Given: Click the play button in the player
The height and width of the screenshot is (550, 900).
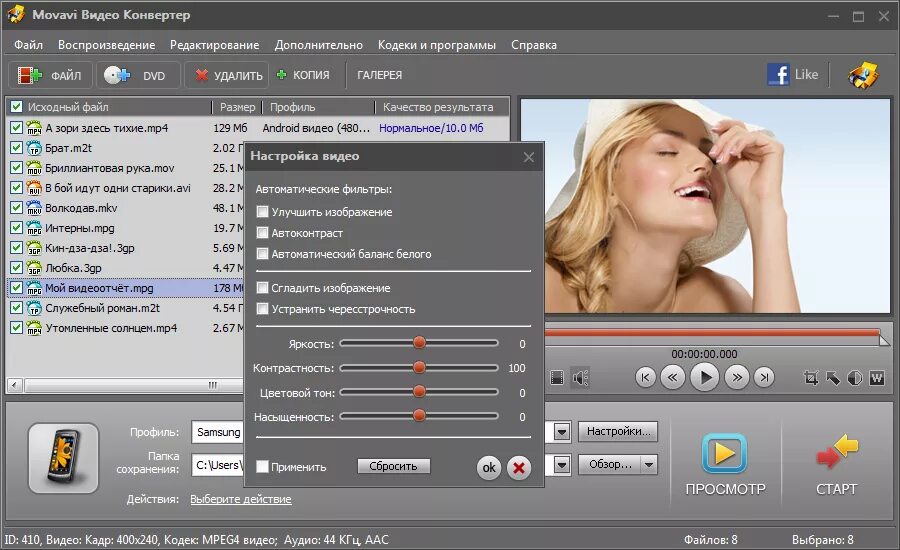Looking at the screenshot, I should click(x=704, y=377).
